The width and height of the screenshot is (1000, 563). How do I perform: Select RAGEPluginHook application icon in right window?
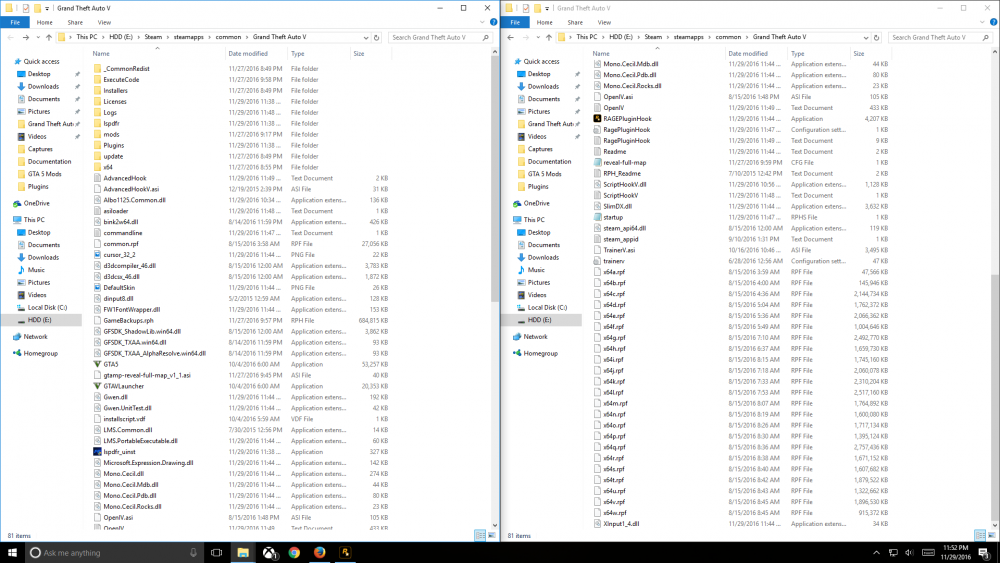(598, 119)
